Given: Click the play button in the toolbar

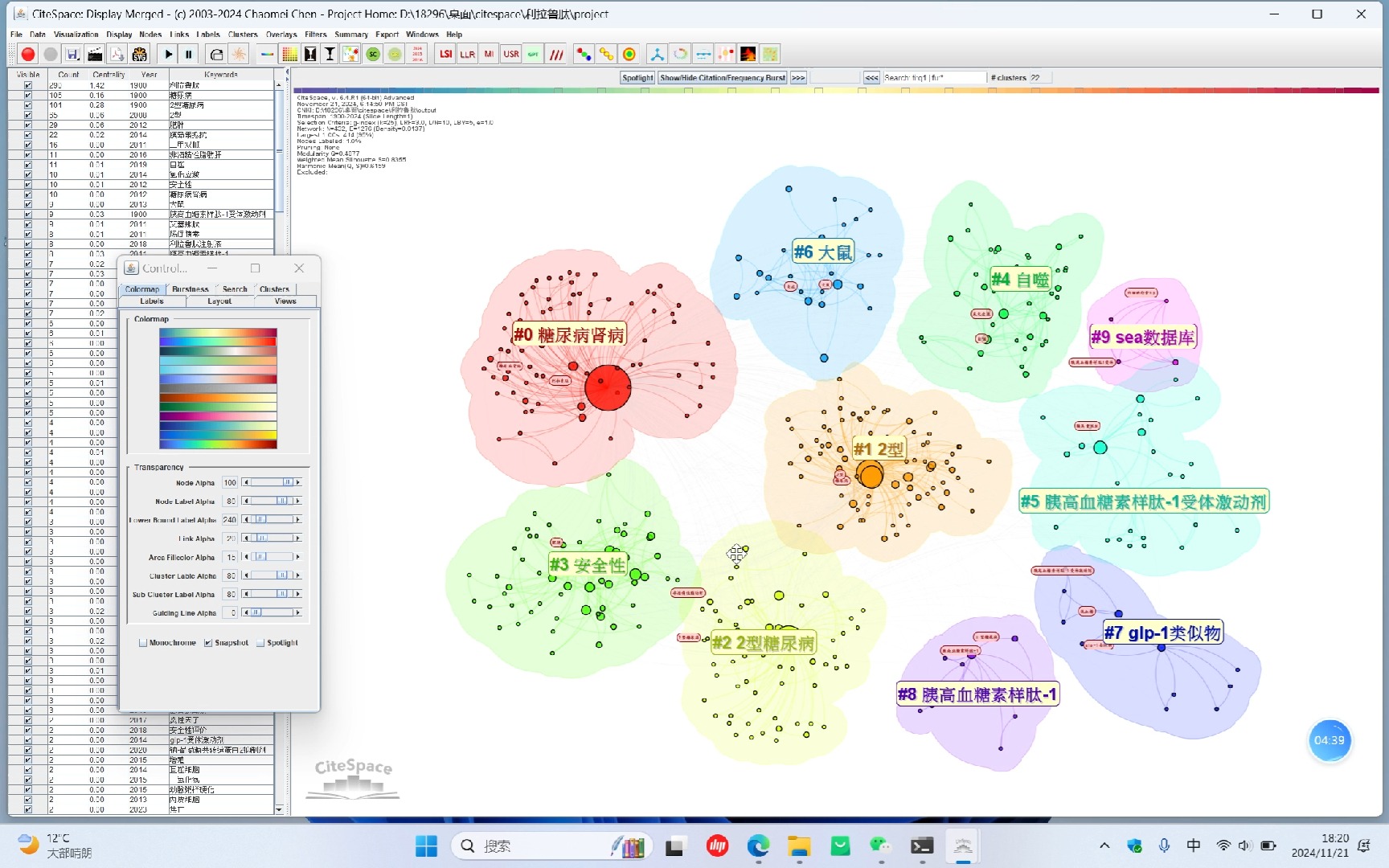Looking at the screenshot, I should tap(169, 54).
